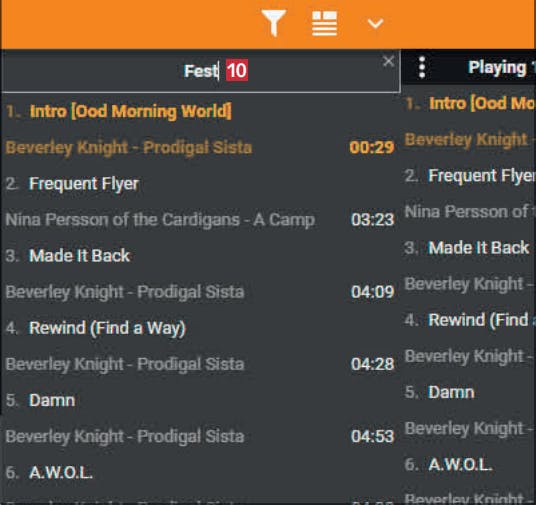Select Made It Back in Playing panel

479,248
